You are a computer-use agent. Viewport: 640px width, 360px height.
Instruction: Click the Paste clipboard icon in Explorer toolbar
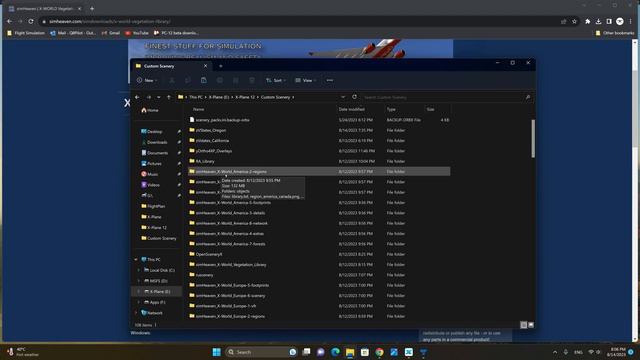[204, 80]
